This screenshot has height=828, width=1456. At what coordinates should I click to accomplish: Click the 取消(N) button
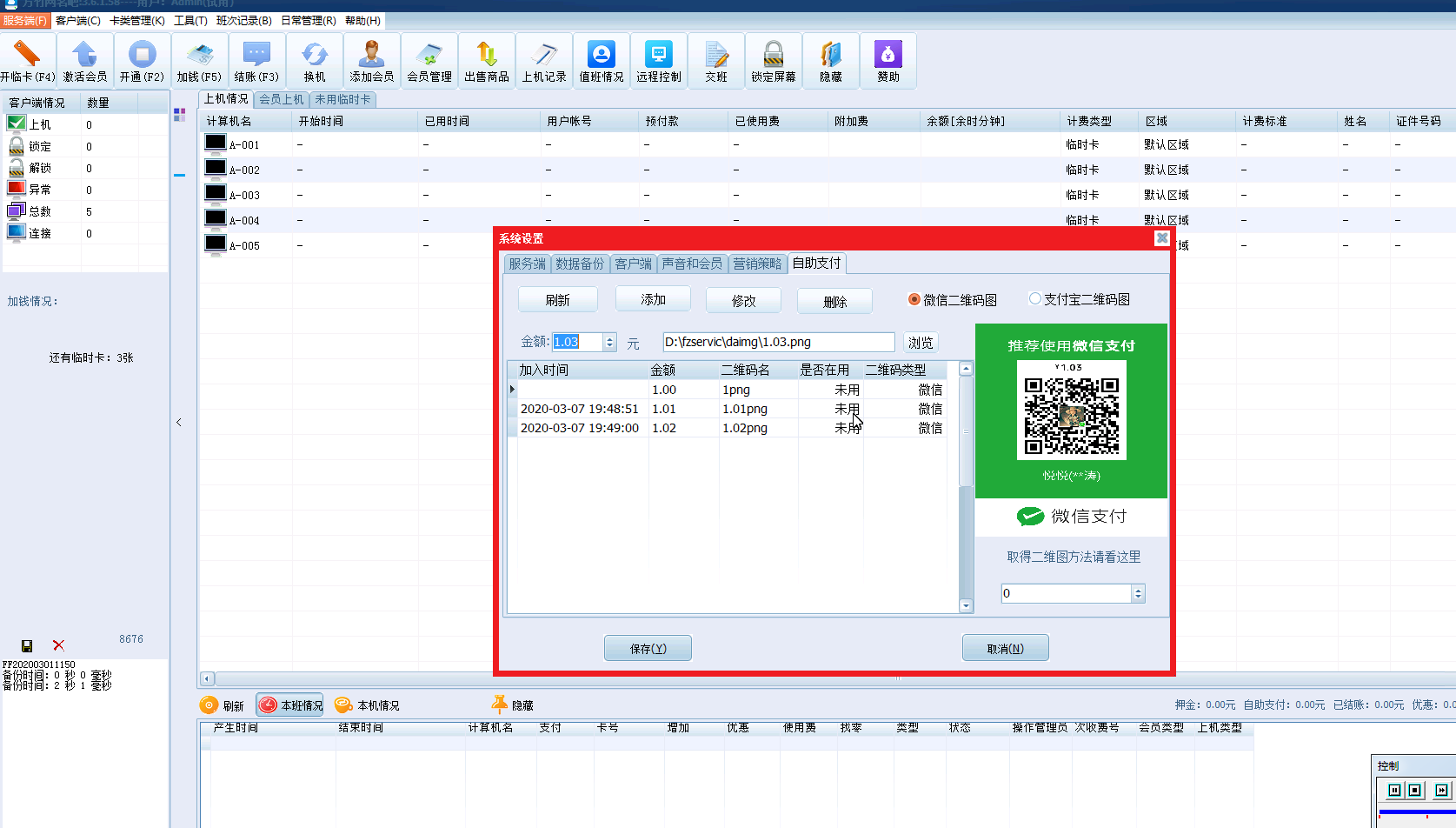[1005, 648]
